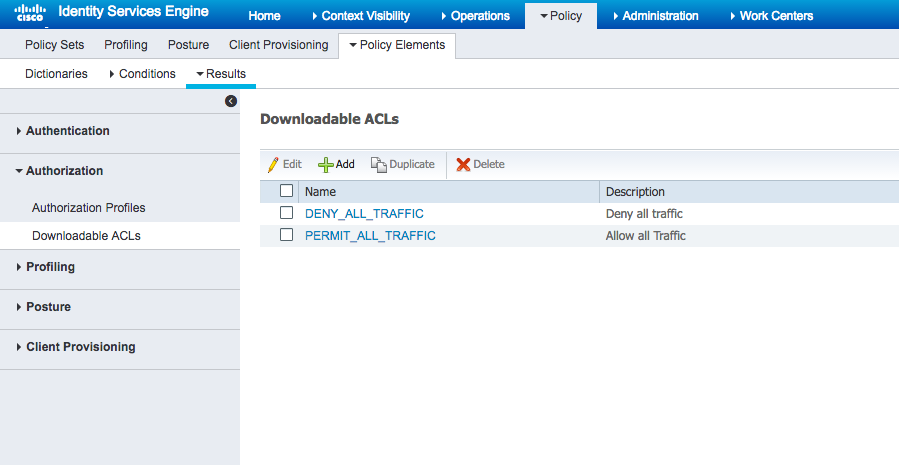Toggle the select-all checkbox in header
The width and height of the screenshot is (899, 465).
coord(286,190)
